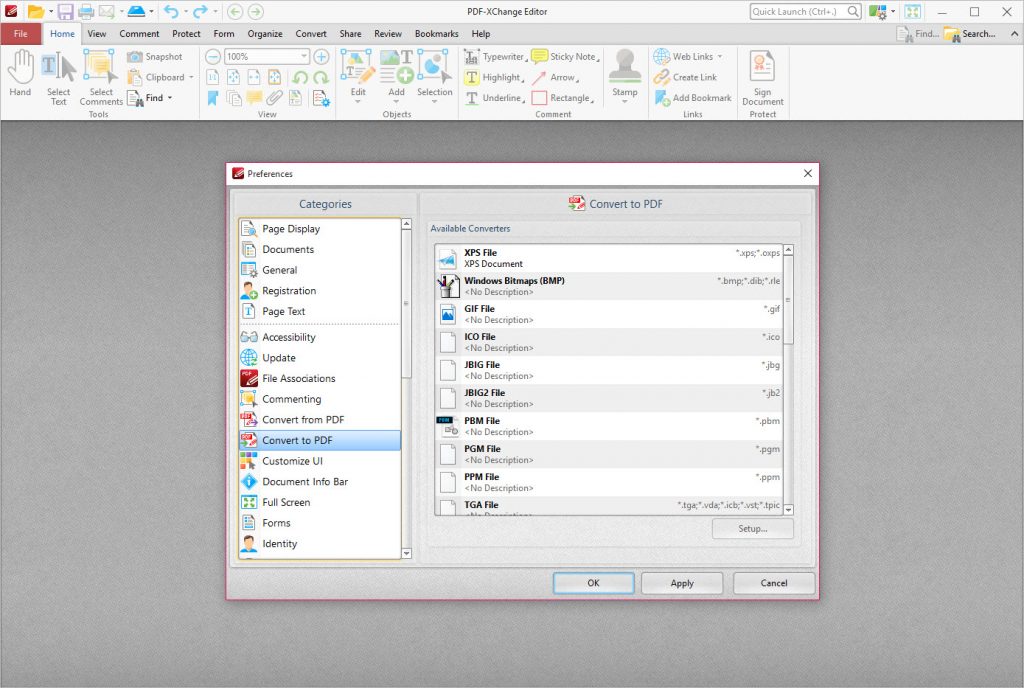Screen dimensions: 1024x688
Task: Click the Open folder icon
Action: click(36, 11)
